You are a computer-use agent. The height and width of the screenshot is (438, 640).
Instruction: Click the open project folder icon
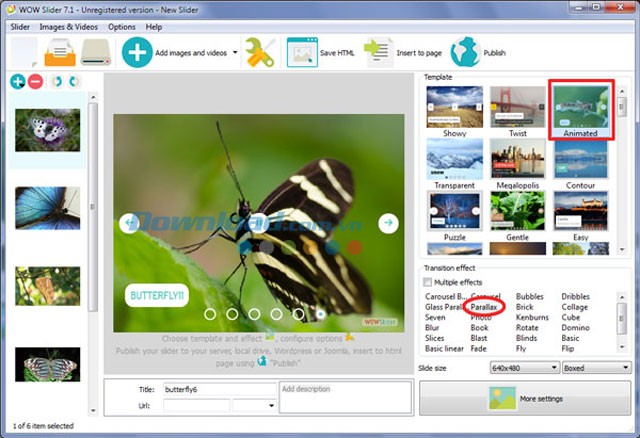click(60, 52)
